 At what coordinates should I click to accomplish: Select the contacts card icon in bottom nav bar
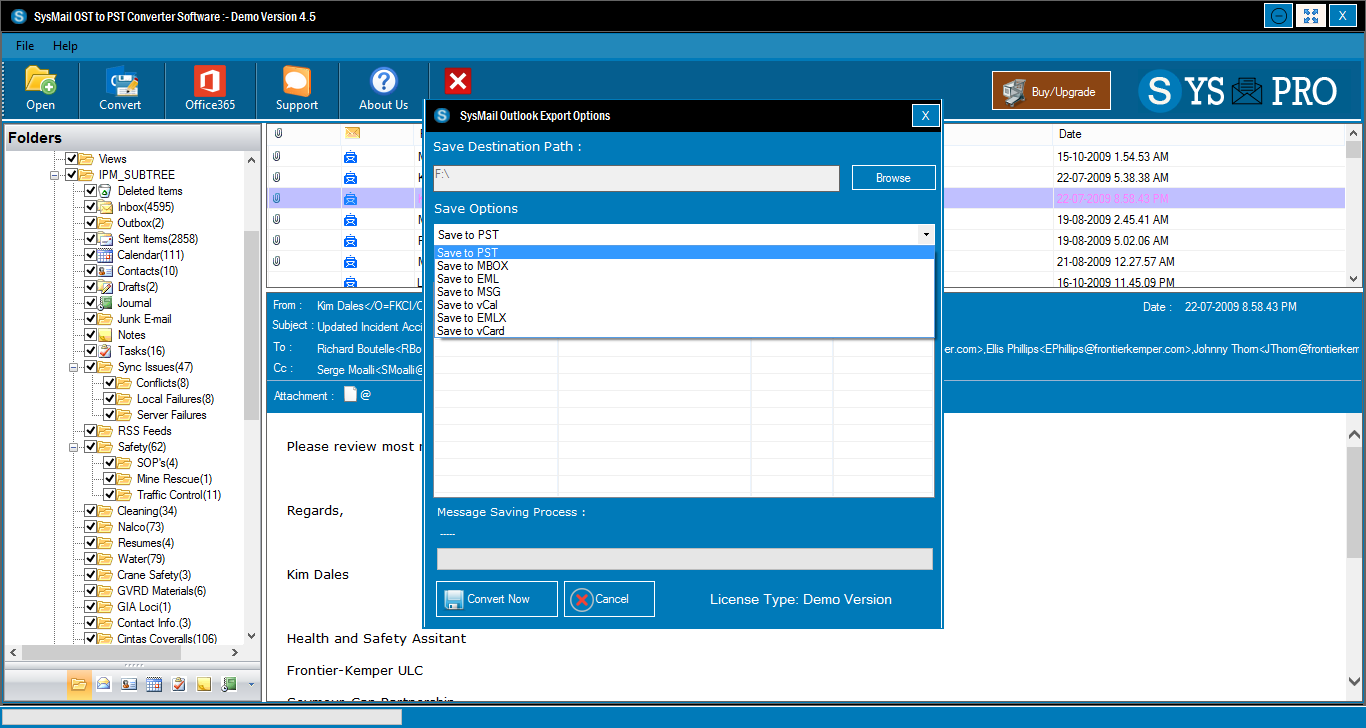tap(128, 684)
